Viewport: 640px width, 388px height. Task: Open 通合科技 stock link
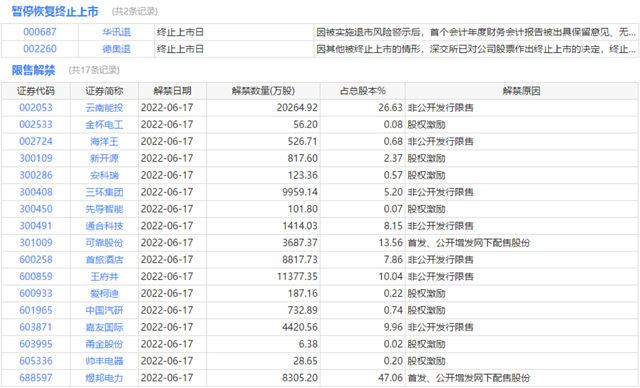coord(104,226)
